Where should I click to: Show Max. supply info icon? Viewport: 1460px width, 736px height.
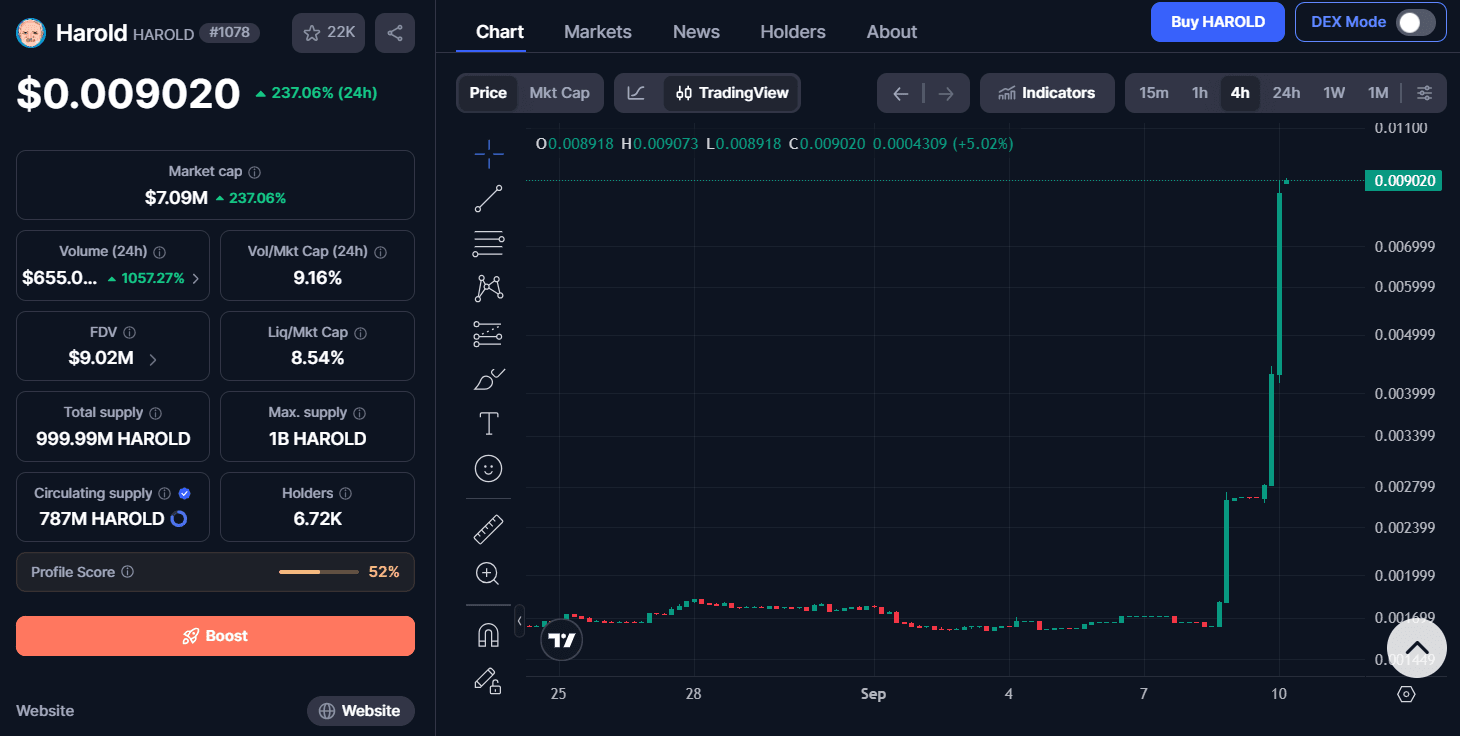click(x=359, y=413)
